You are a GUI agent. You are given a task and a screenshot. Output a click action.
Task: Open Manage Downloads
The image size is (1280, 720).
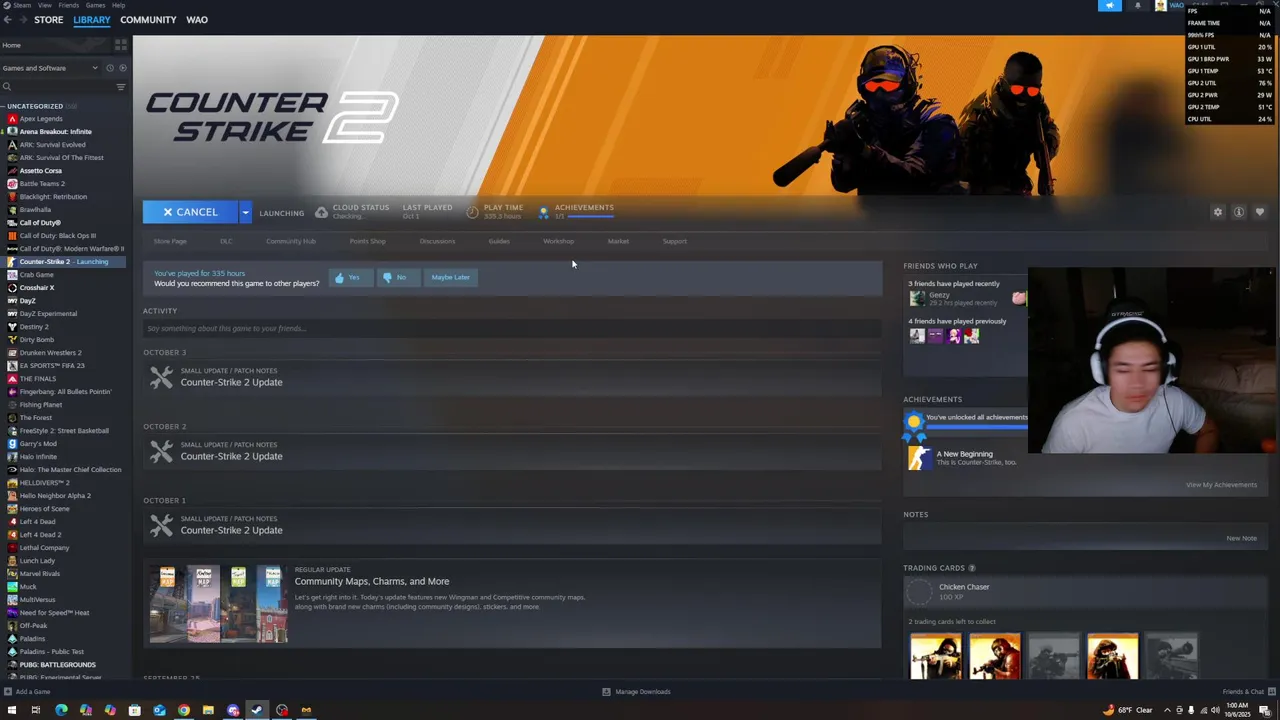[x=636, y=692]
